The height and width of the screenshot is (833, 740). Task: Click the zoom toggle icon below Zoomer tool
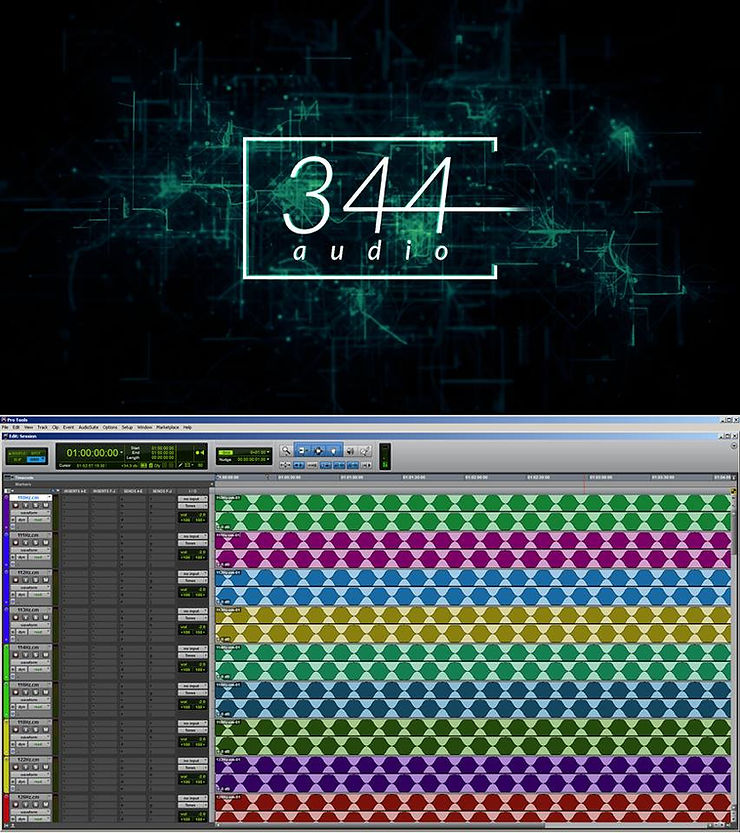pyautogui.click(x=285, y=465)
